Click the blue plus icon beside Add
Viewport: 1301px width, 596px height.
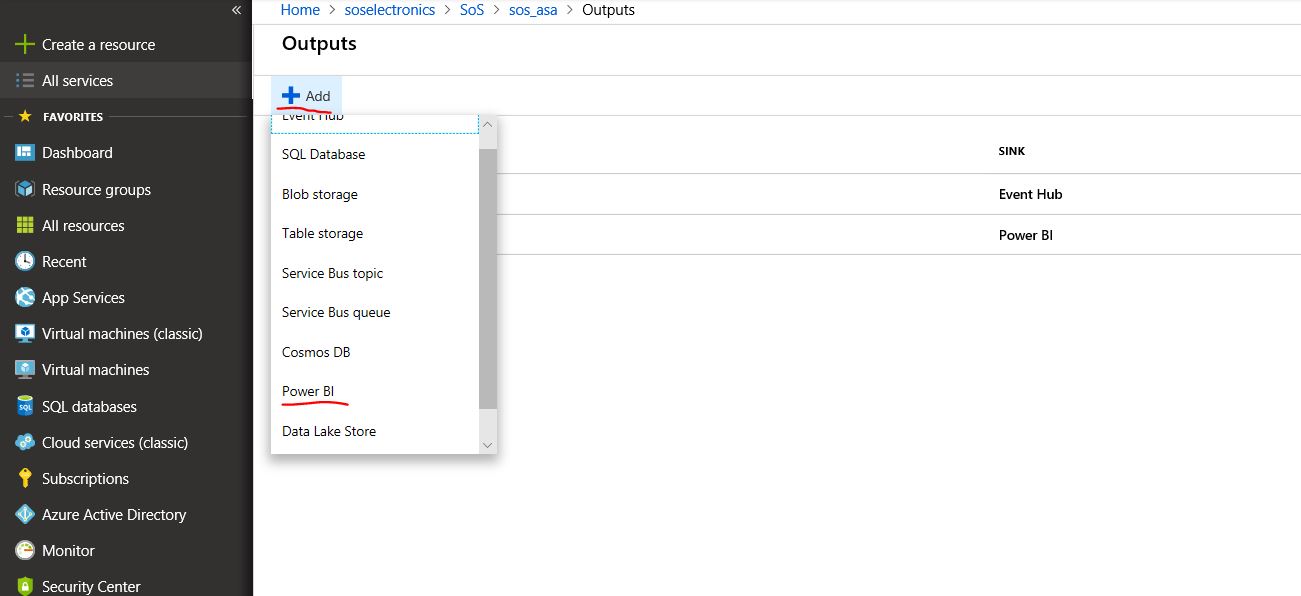(x=290, y=95)
